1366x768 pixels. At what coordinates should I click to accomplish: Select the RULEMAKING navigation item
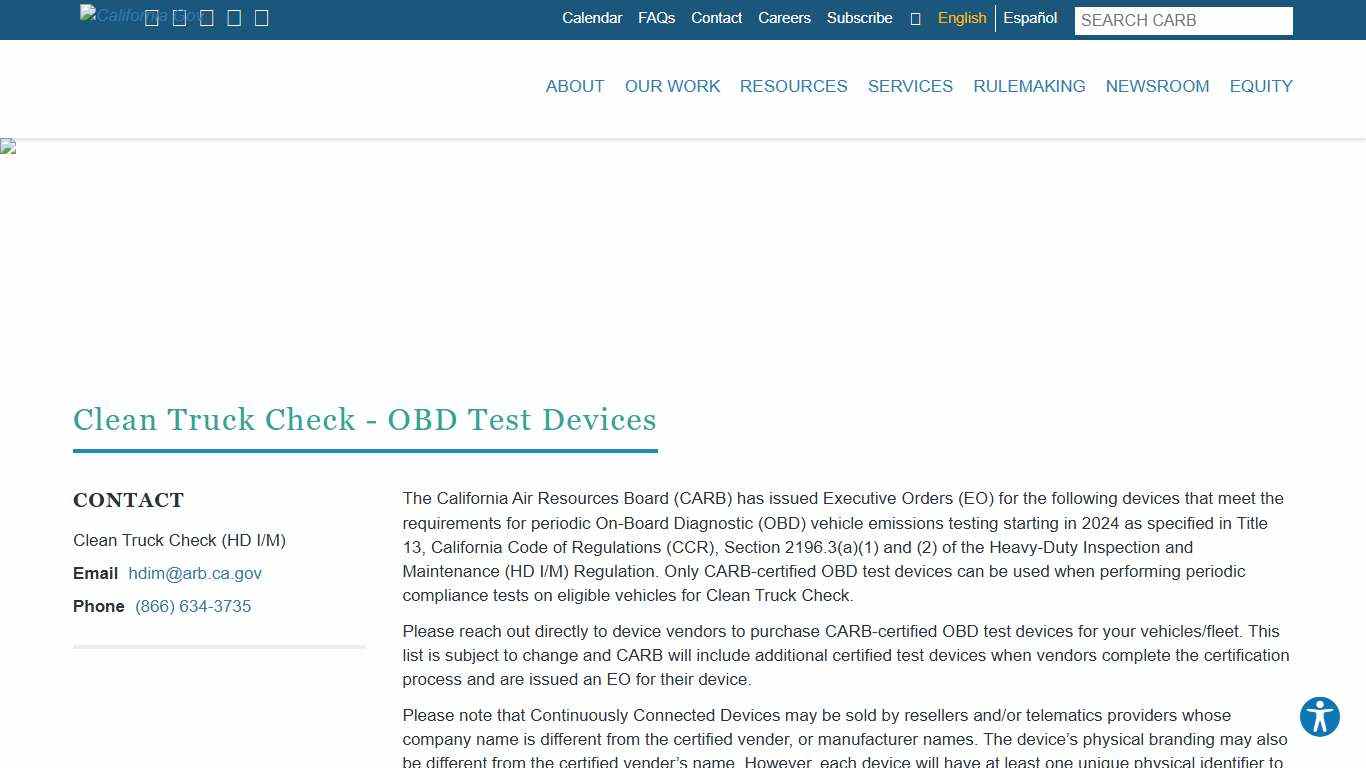1029,86
